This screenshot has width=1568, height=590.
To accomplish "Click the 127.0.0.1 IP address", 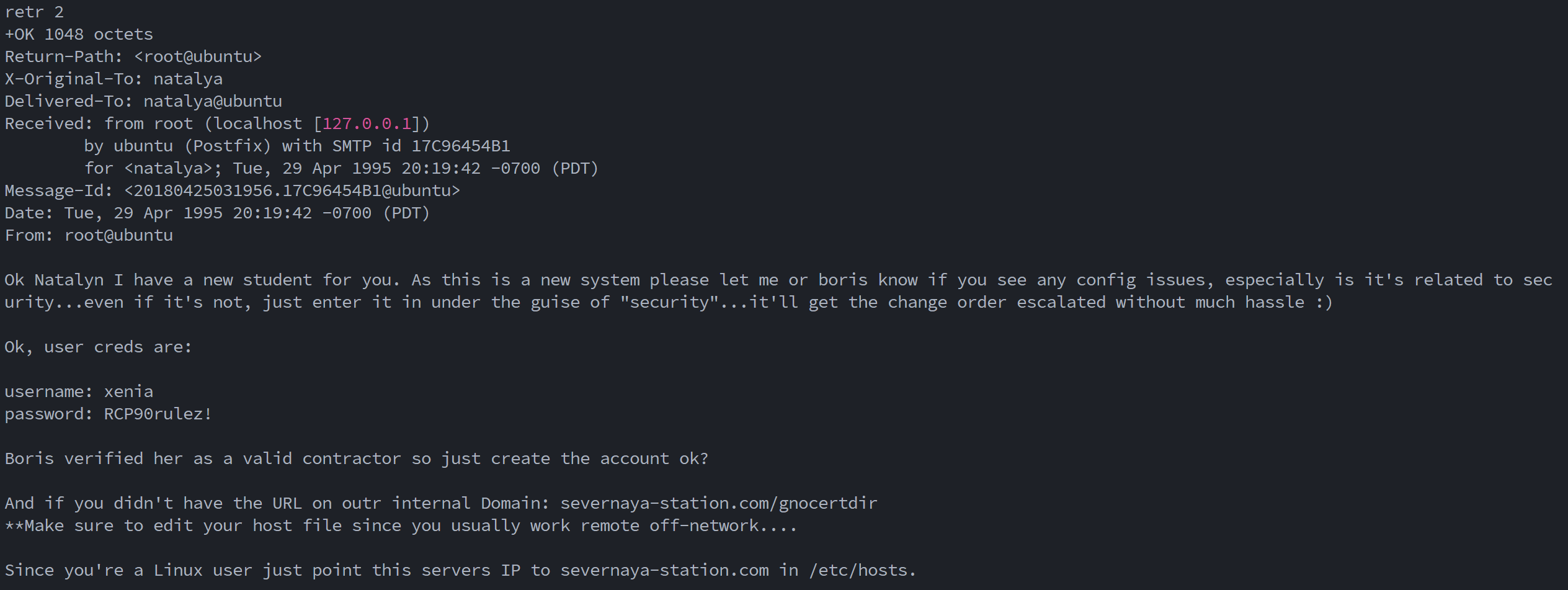I will tap(367, 123).
